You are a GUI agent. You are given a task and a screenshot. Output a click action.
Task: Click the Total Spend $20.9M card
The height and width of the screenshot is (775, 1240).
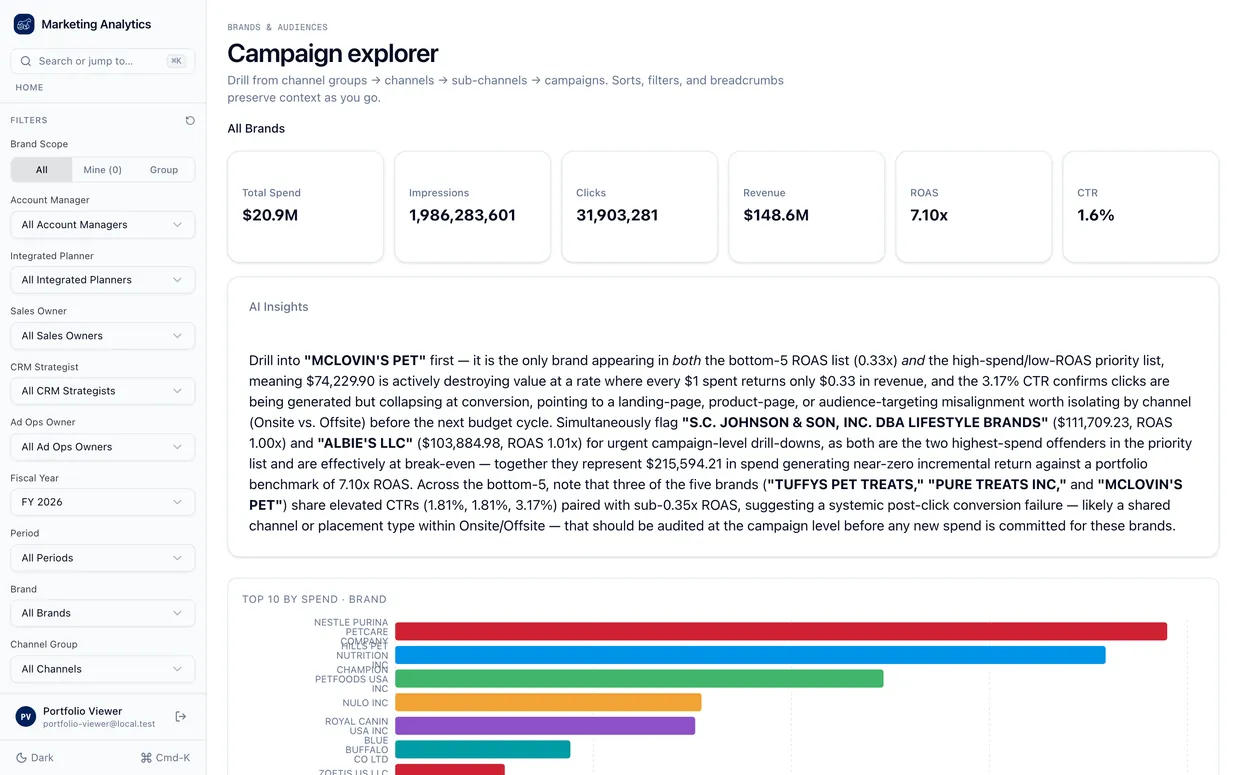click(x=305, y=207)
